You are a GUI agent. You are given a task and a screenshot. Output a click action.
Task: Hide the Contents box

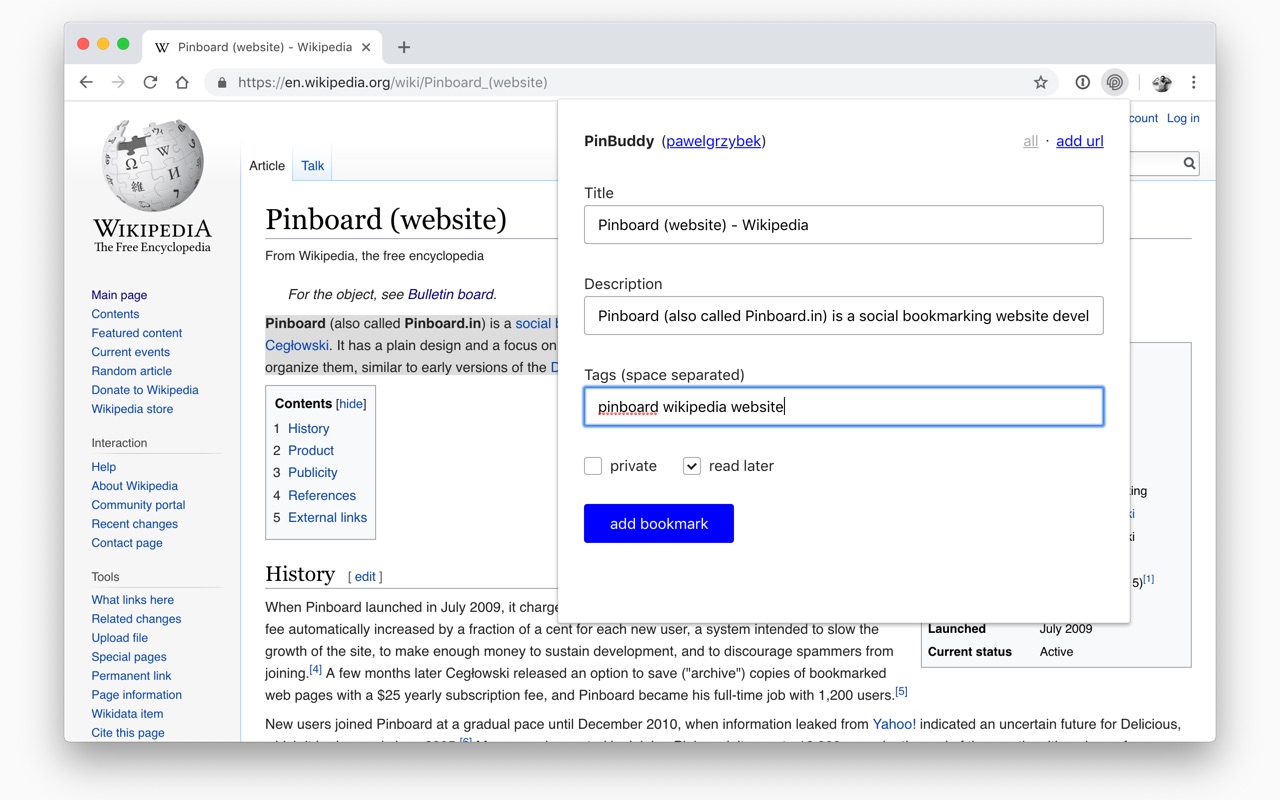coord(351,404)
